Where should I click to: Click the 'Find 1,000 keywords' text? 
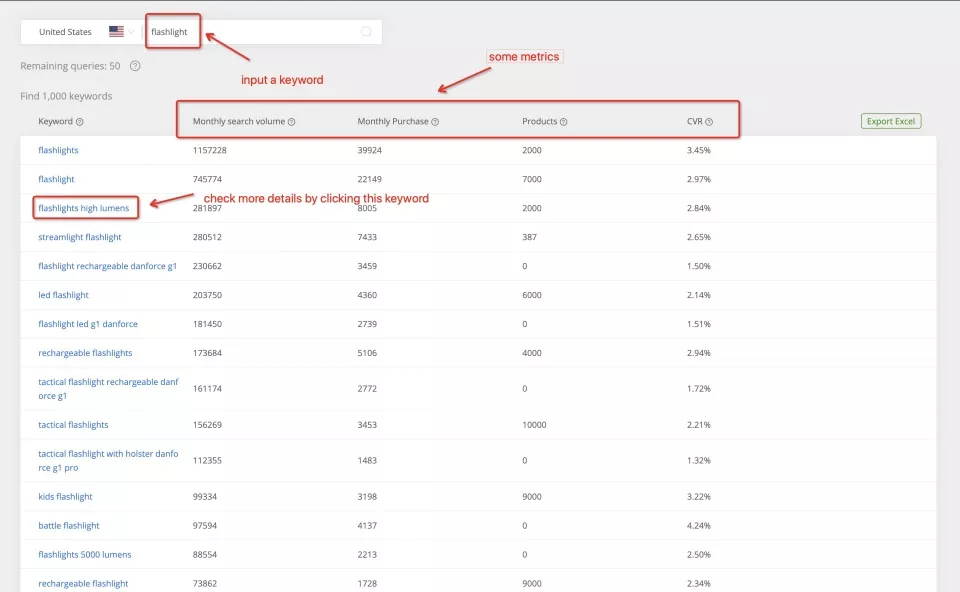pyautogui.click(x=66, y=96)
